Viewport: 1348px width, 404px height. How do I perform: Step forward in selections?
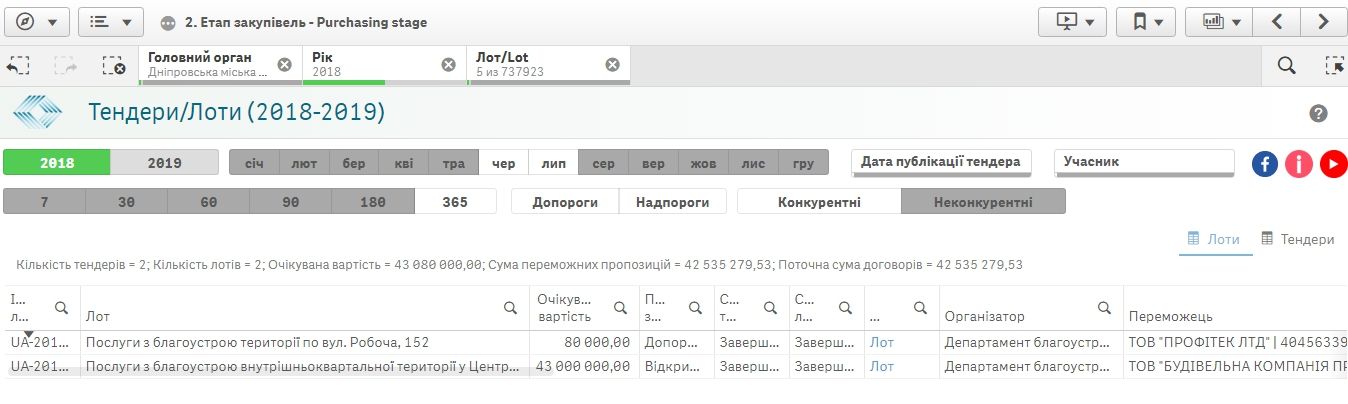pos(66,66)
